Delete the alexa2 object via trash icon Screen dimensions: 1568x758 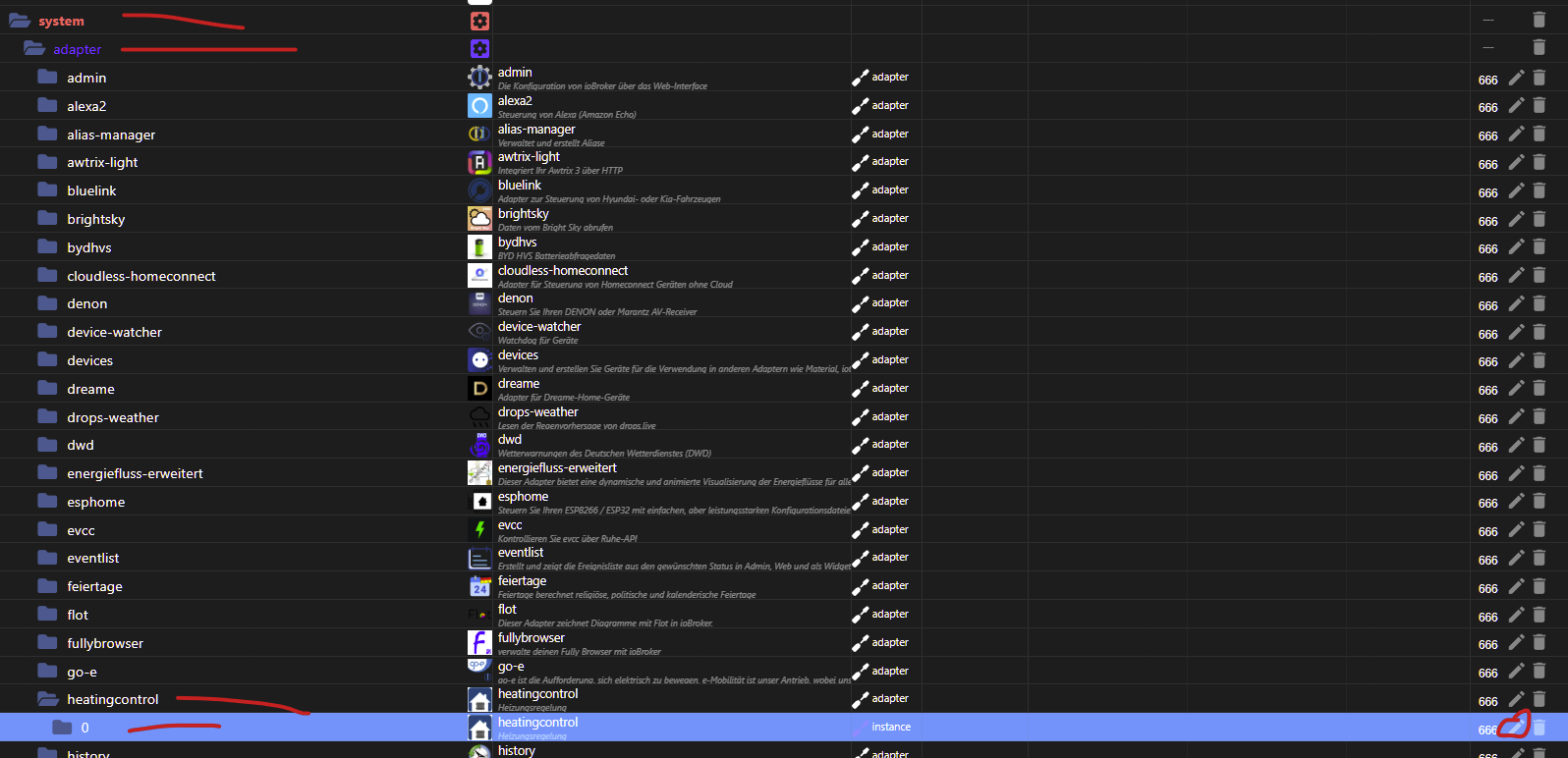(1540, 105)
